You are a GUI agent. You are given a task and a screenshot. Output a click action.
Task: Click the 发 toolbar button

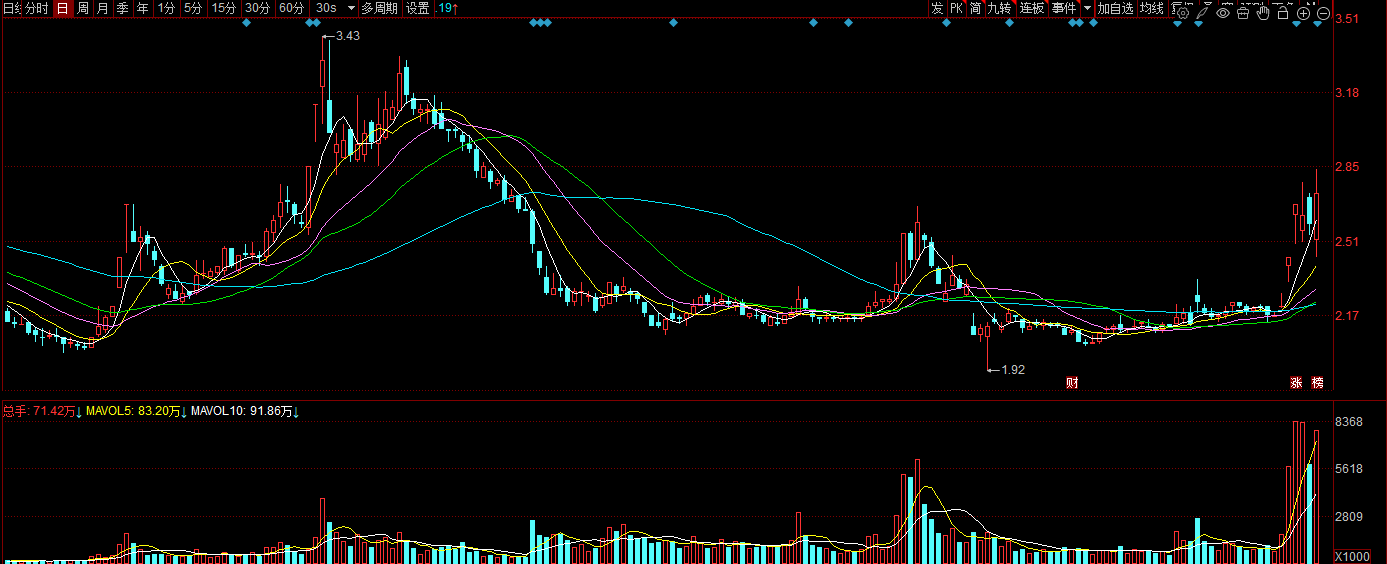point(937,8)
